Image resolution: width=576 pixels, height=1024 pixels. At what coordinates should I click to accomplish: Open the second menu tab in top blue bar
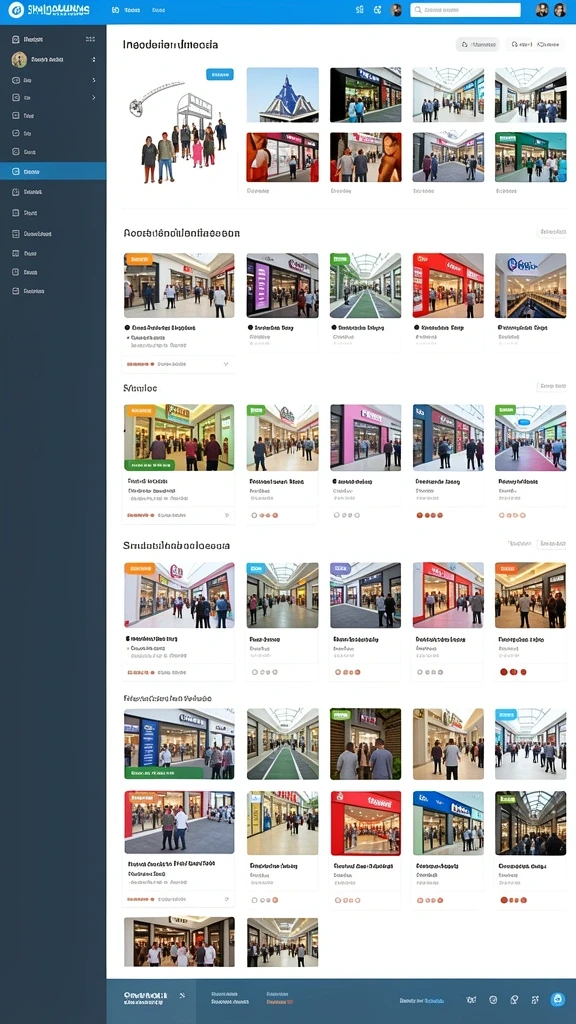click(x=158, y=10)
